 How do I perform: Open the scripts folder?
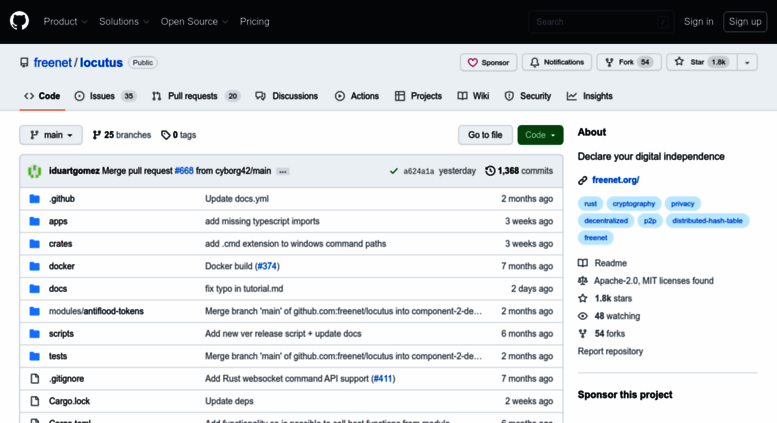[61, 334]
